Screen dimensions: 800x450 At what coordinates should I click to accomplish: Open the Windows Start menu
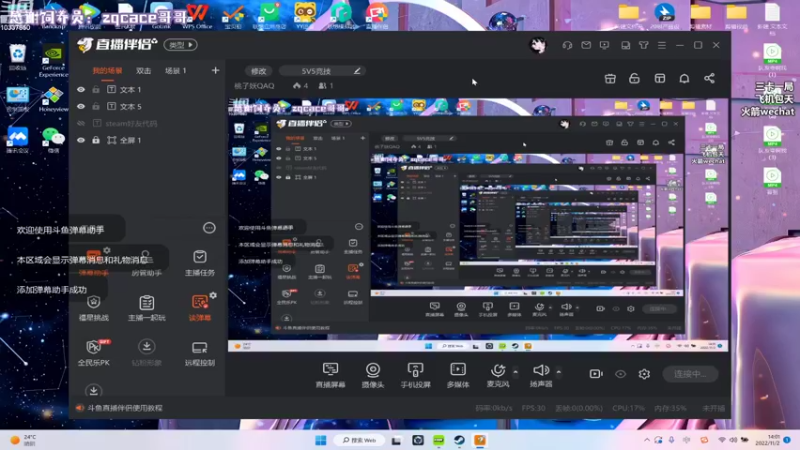pyautogui.click(x=320, y=440)
